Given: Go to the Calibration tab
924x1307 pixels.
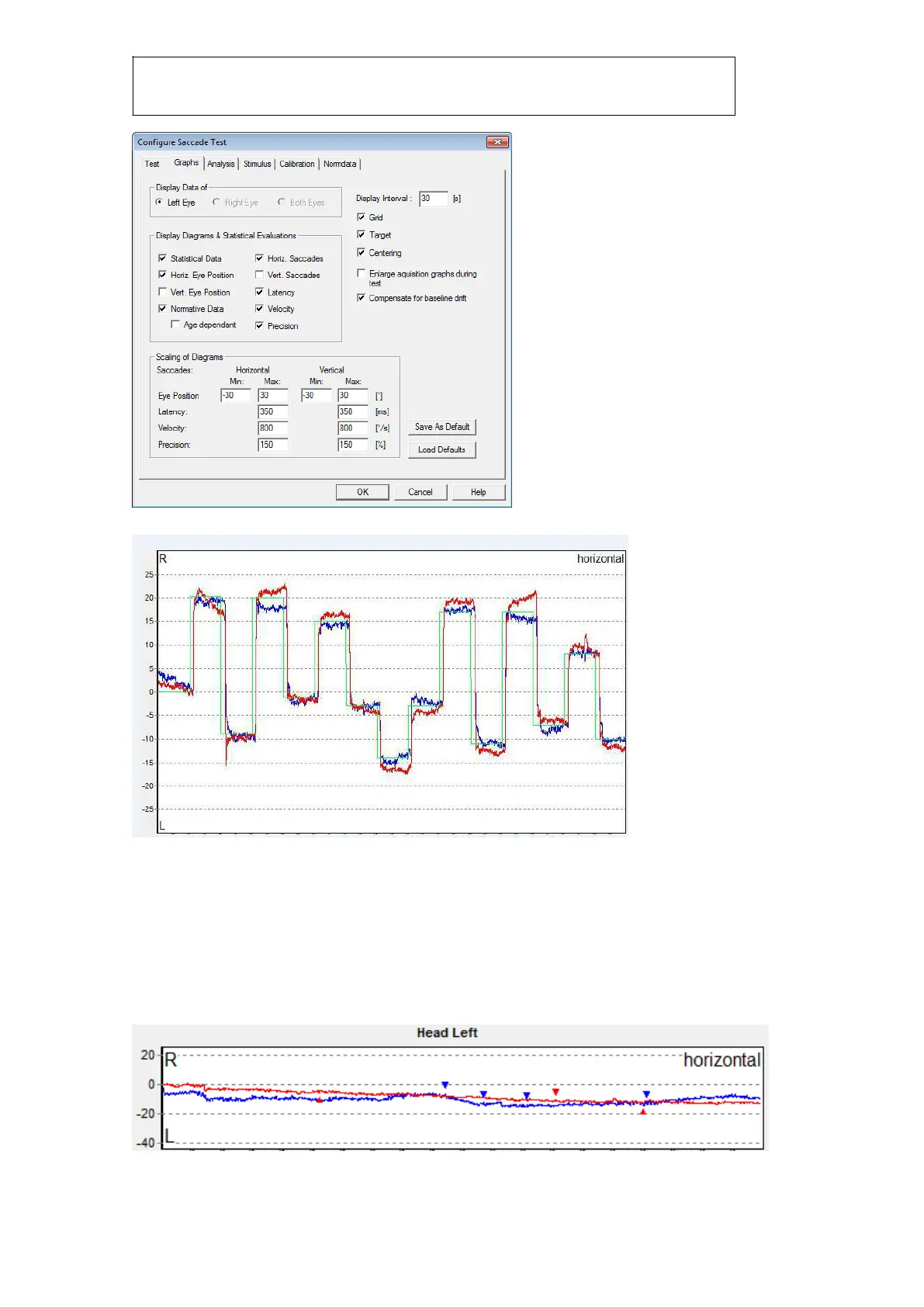Looking at the screenshot, I should click(x=296, y=164).
